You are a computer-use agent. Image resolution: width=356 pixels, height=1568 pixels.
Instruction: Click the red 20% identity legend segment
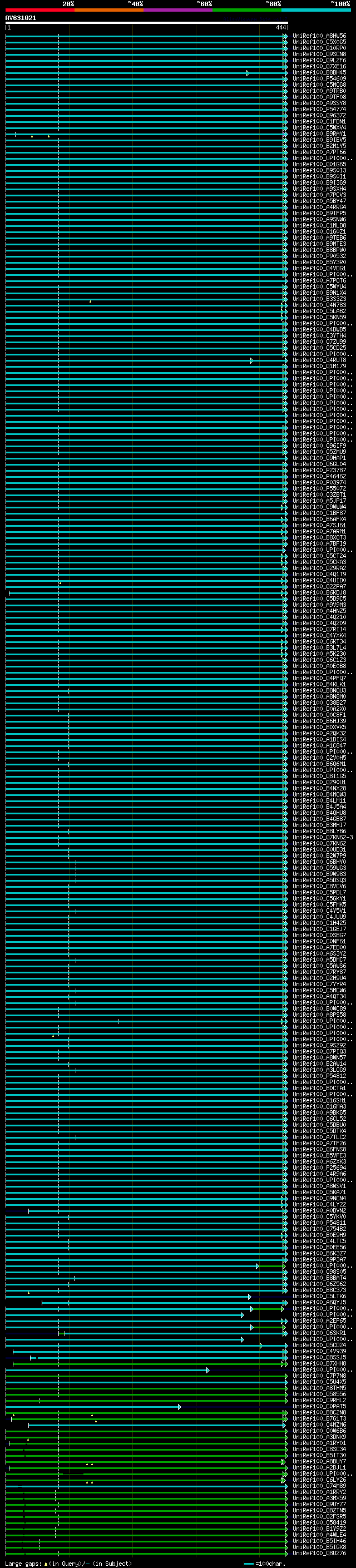(39, 10)
